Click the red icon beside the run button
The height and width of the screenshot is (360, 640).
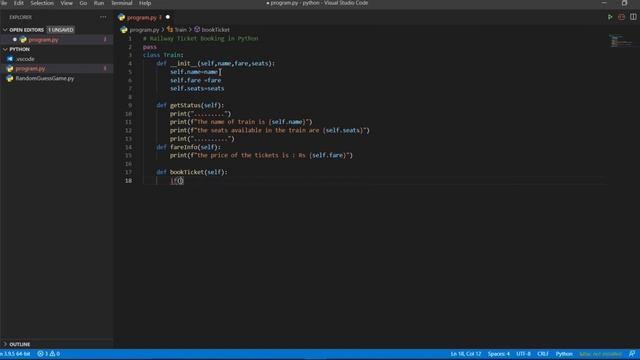pyautogui.click(x=621, y=17)
